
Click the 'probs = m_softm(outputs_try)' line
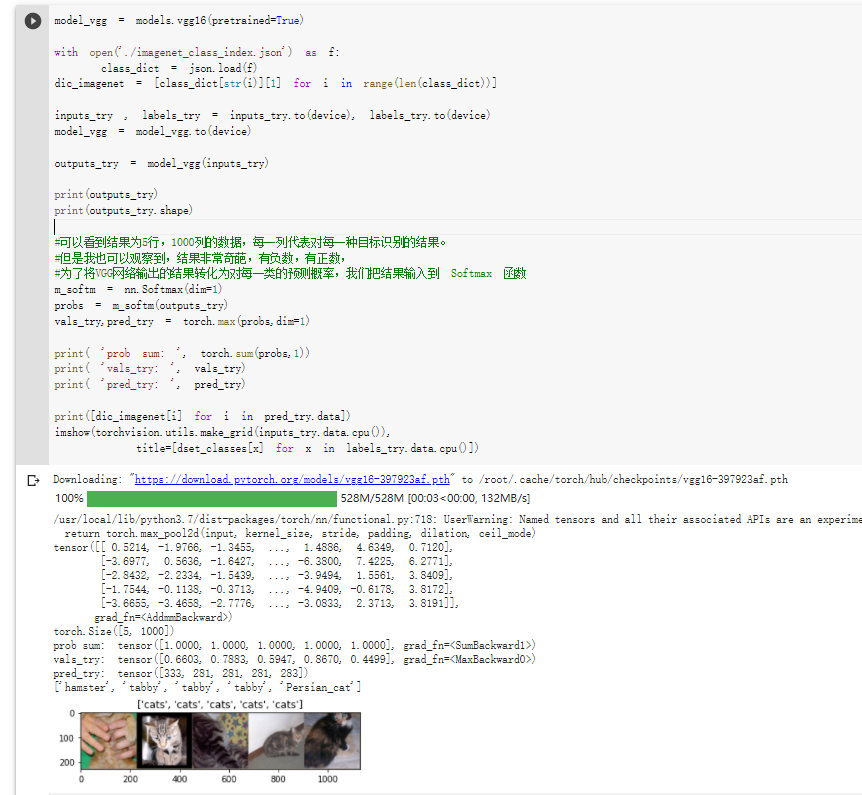point(141,305)
